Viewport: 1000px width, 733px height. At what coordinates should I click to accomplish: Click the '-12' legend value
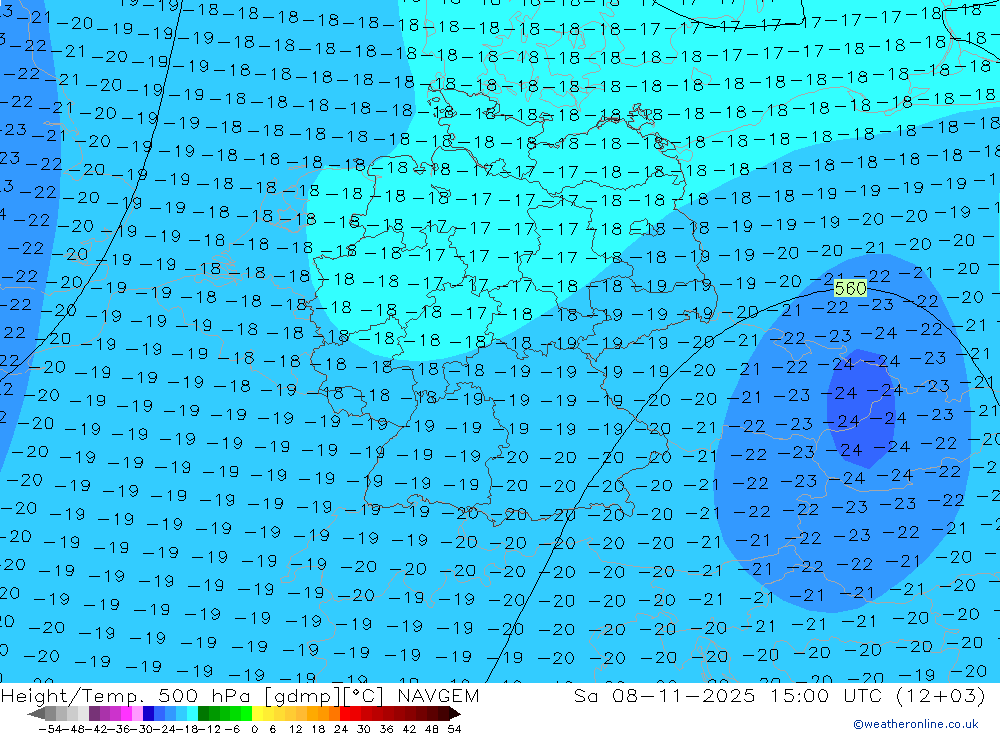coord(209,729)
